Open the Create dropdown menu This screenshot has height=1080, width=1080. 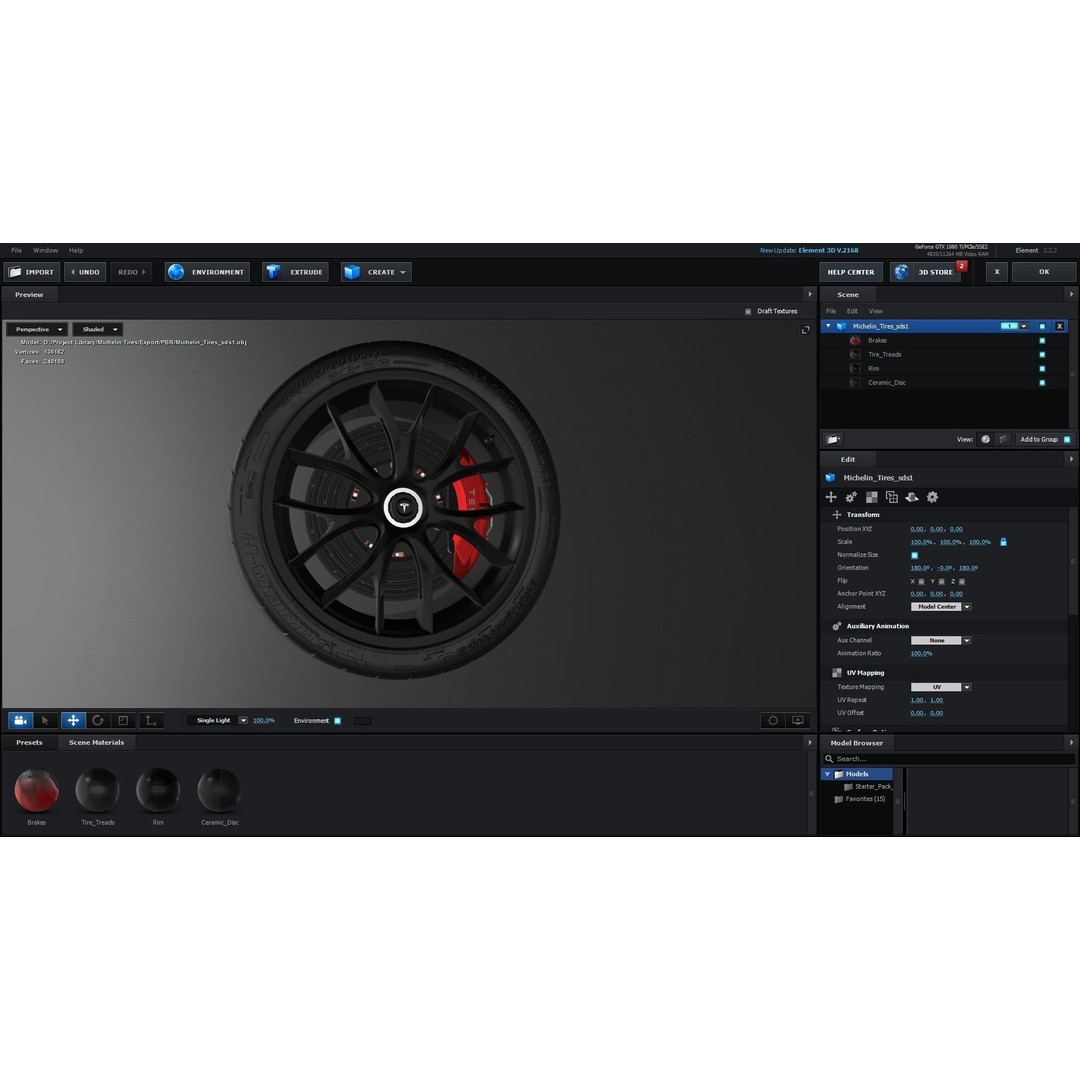tap(376, 272)
